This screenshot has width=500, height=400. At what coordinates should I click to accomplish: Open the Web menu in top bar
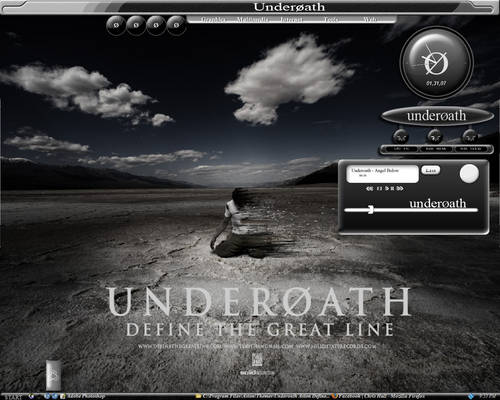pyautogui.click(x=369, y=19)
